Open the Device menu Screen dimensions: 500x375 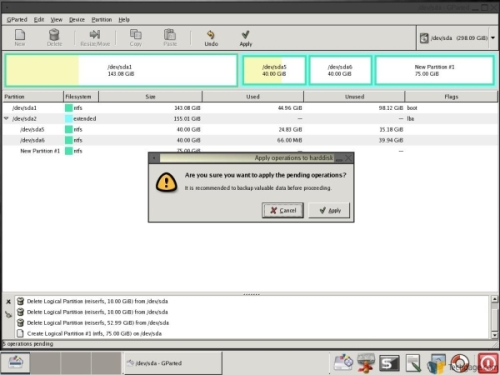pos(77,20)
